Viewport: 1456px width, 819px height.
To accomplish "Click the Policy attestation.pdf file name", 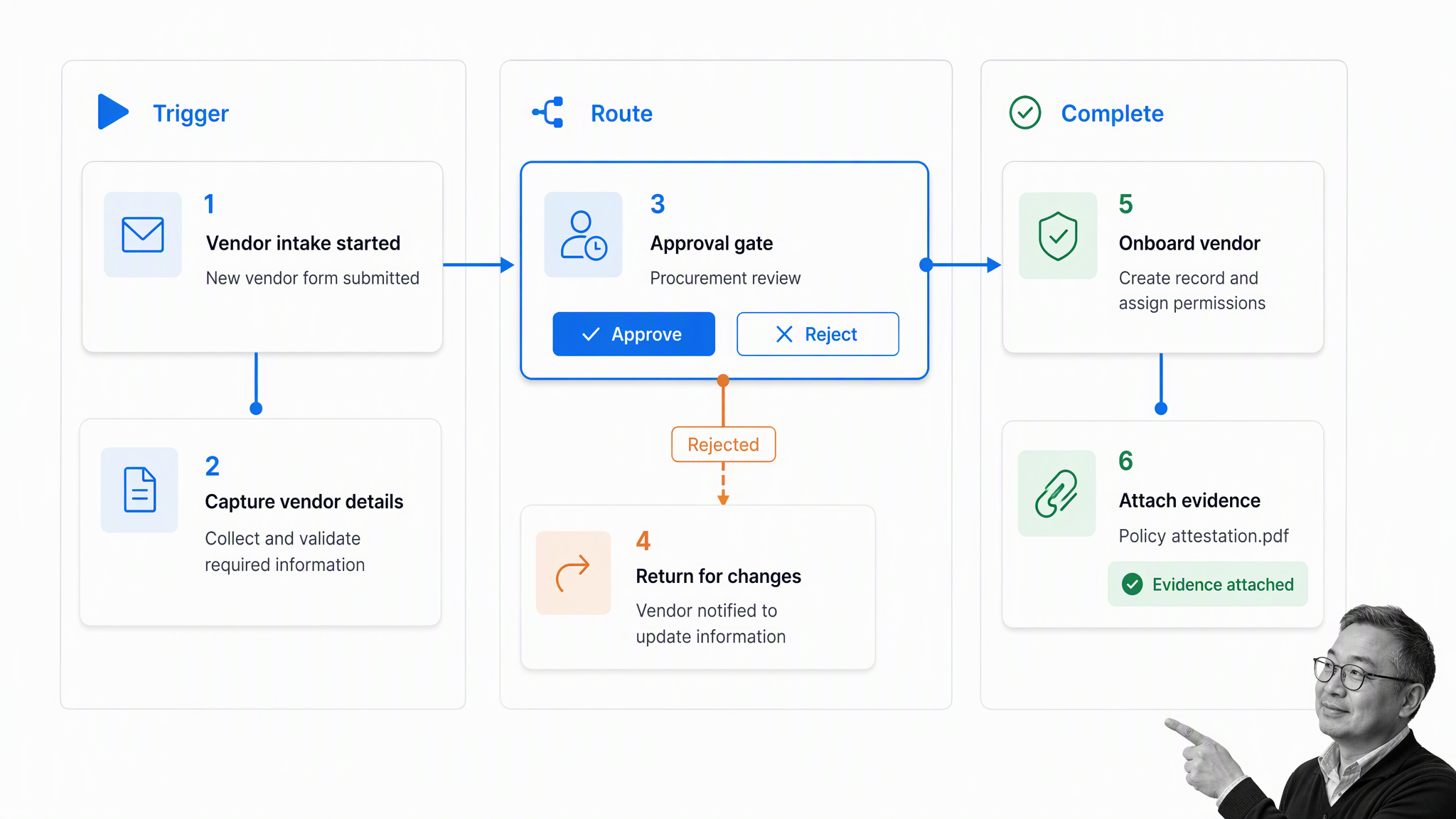I will pyautogui.click(x=1203, y=536).
